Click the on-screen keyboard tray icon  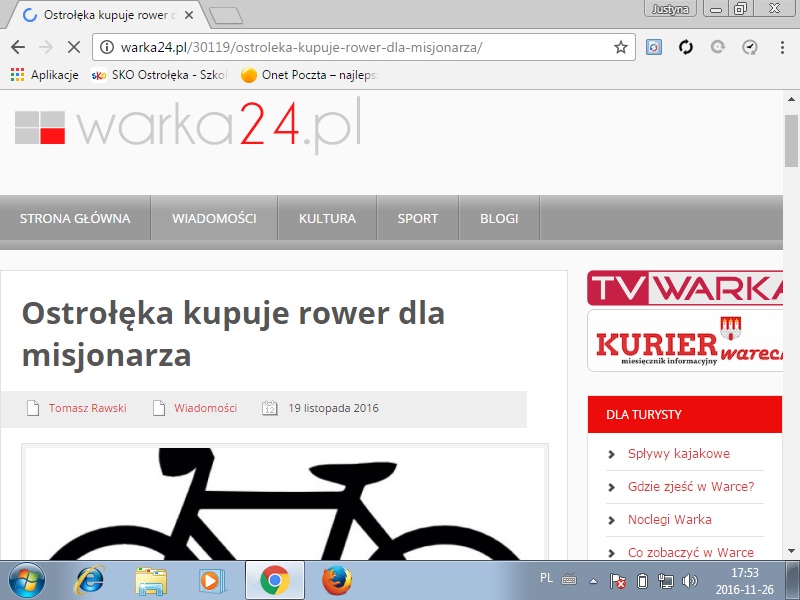coord(569,580)
